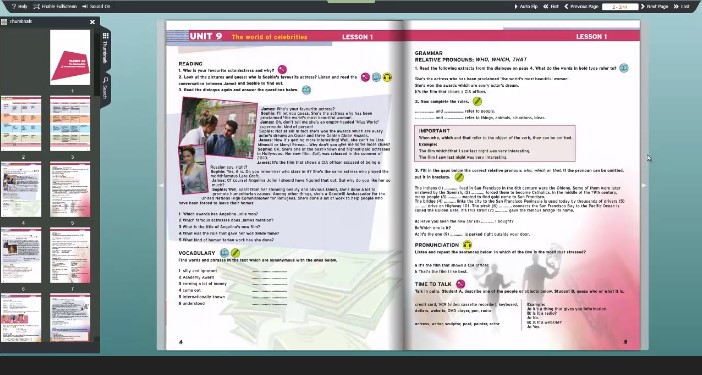This screenshot has height=375, width=702.
Task: Go to Next Page
Action: click(x=655, y=6)
